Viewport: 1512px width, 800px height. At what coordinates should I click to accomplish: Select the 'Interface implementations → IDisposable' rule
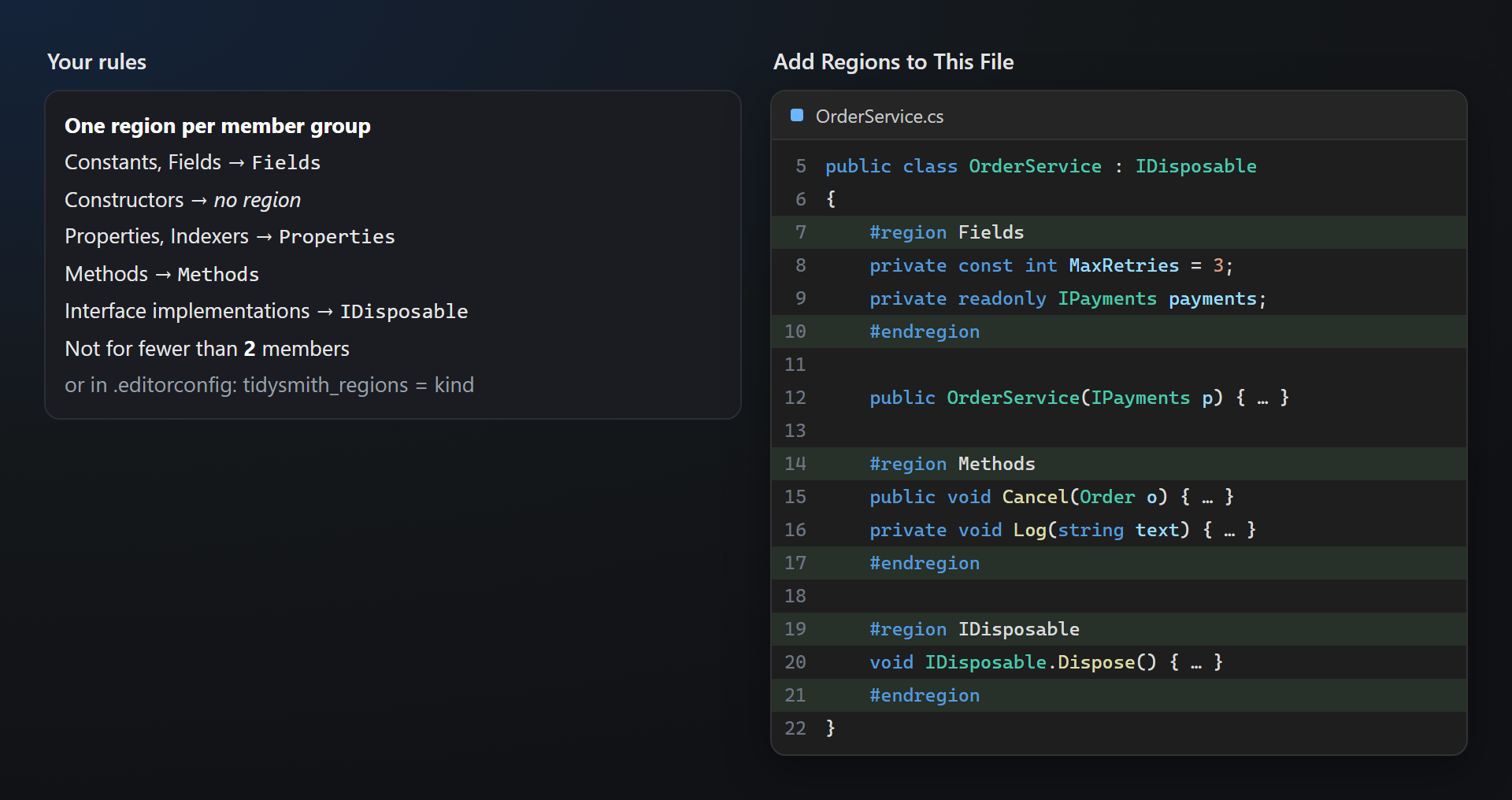click(266, 311)
